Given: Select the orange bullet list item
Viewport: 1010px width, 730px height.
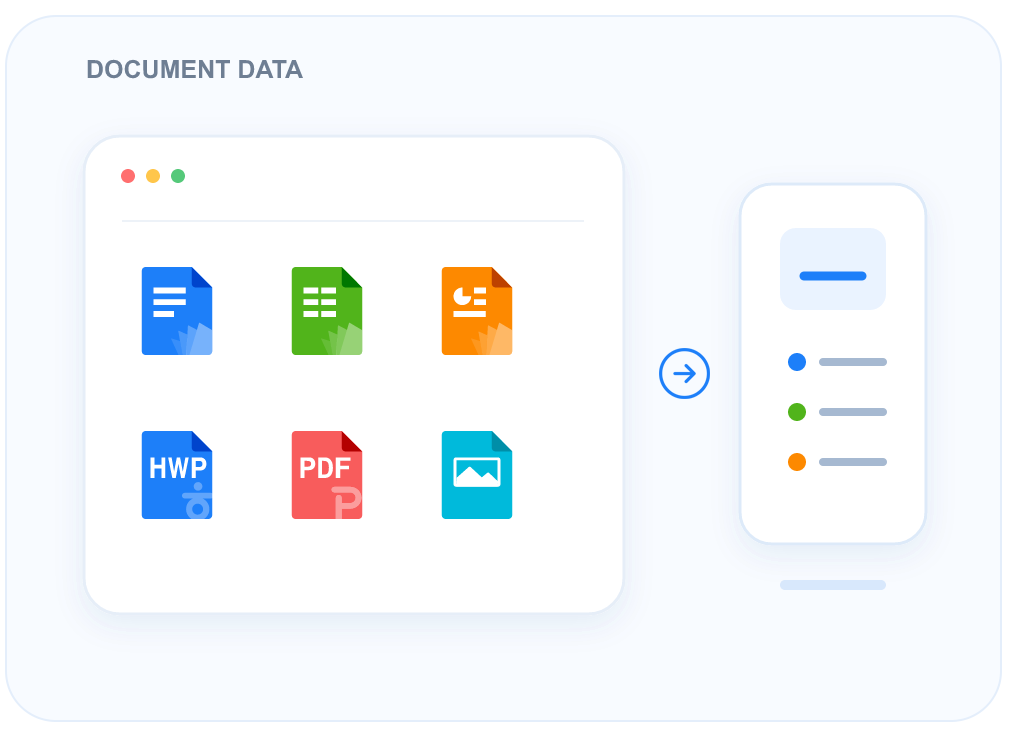Looking at the screenshot, I should click(837, 462).
